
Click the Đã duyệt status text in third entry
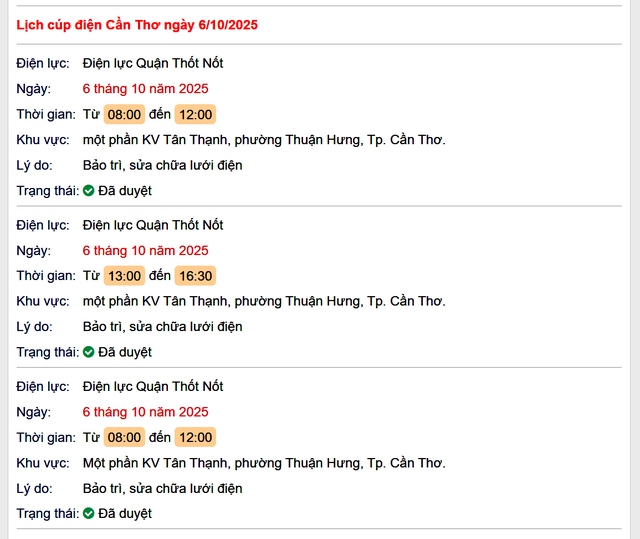(x=125, y=513)
